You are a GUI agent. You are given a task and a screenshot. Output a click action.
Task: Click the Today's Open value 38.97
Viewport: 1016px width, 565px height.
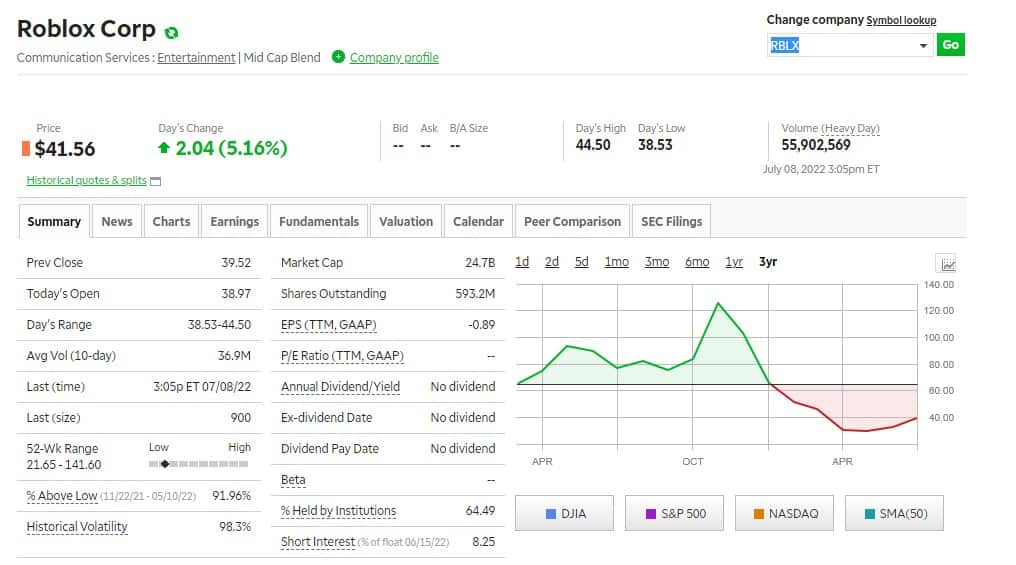pyautogui.click(x=236, y=294)
